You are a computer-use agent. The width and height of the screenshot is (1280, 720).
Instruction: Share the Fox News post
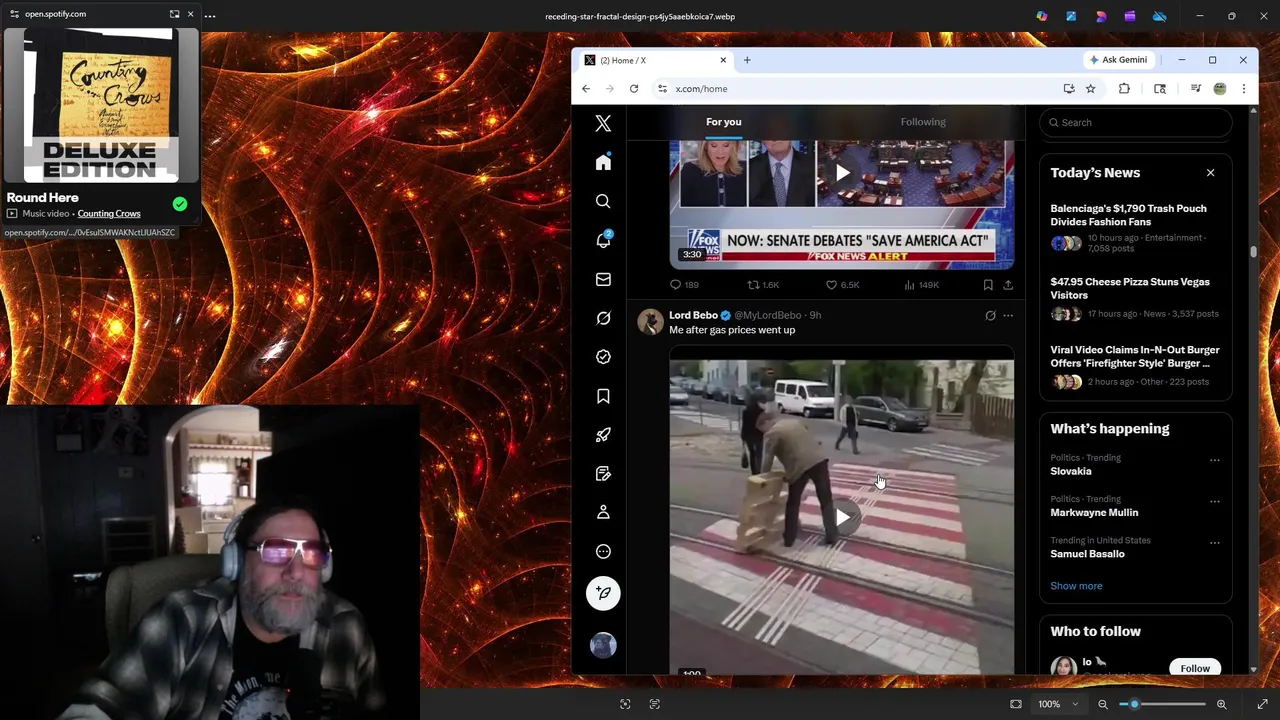1008,285
